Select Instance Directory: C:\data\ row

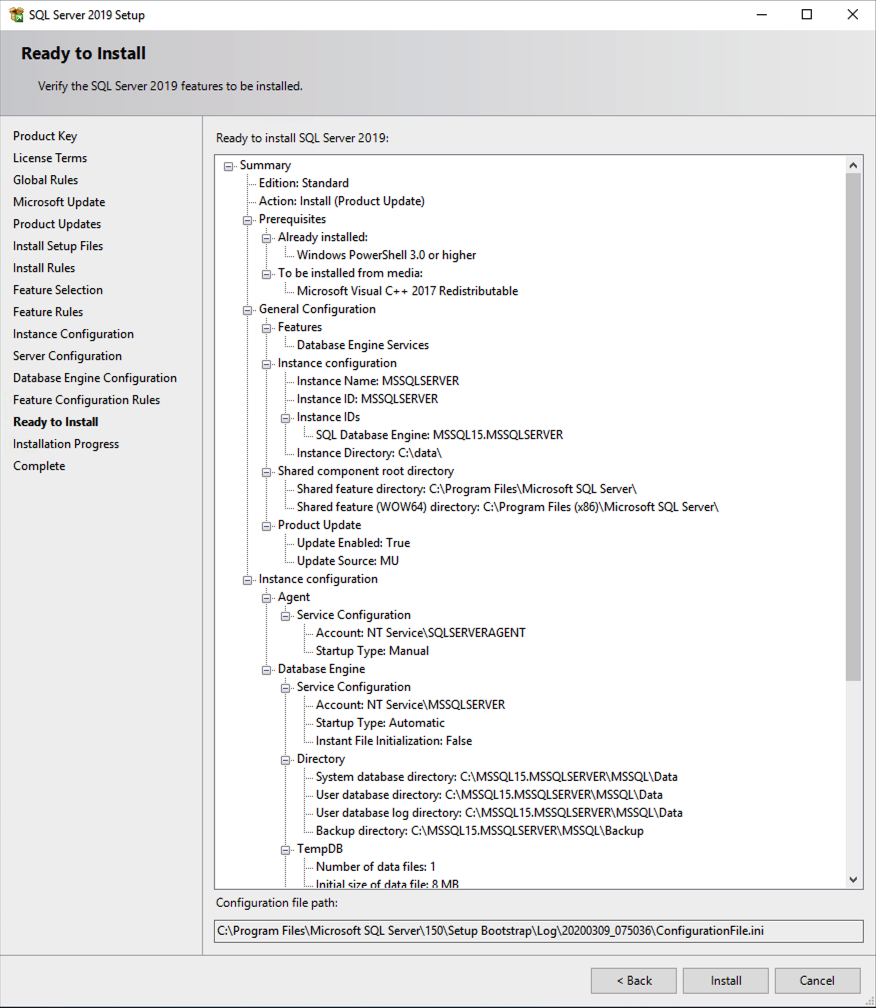[370, 453]
